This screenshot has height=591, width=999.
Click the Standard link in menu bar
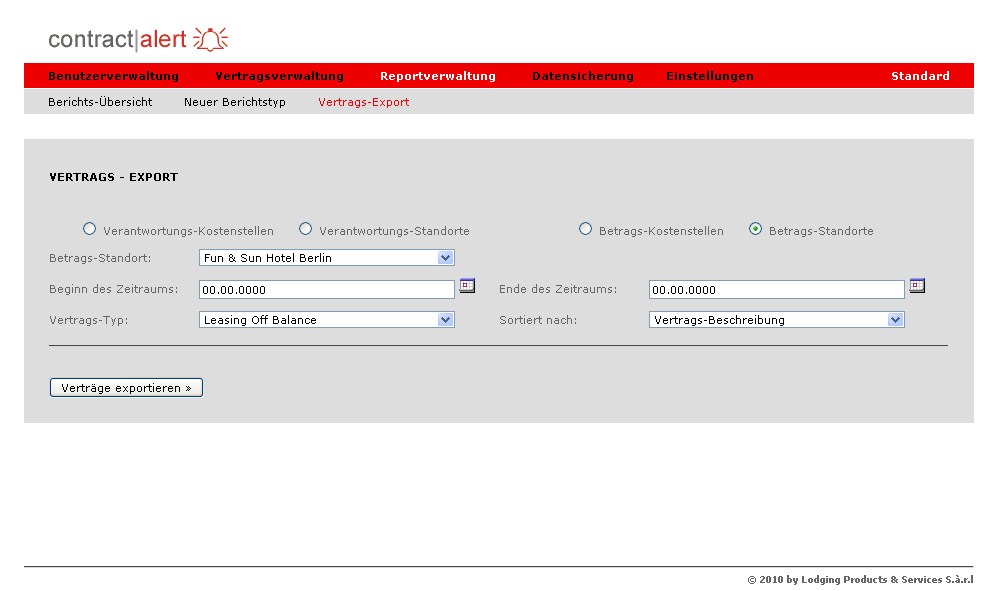click(x=920, y=76)
